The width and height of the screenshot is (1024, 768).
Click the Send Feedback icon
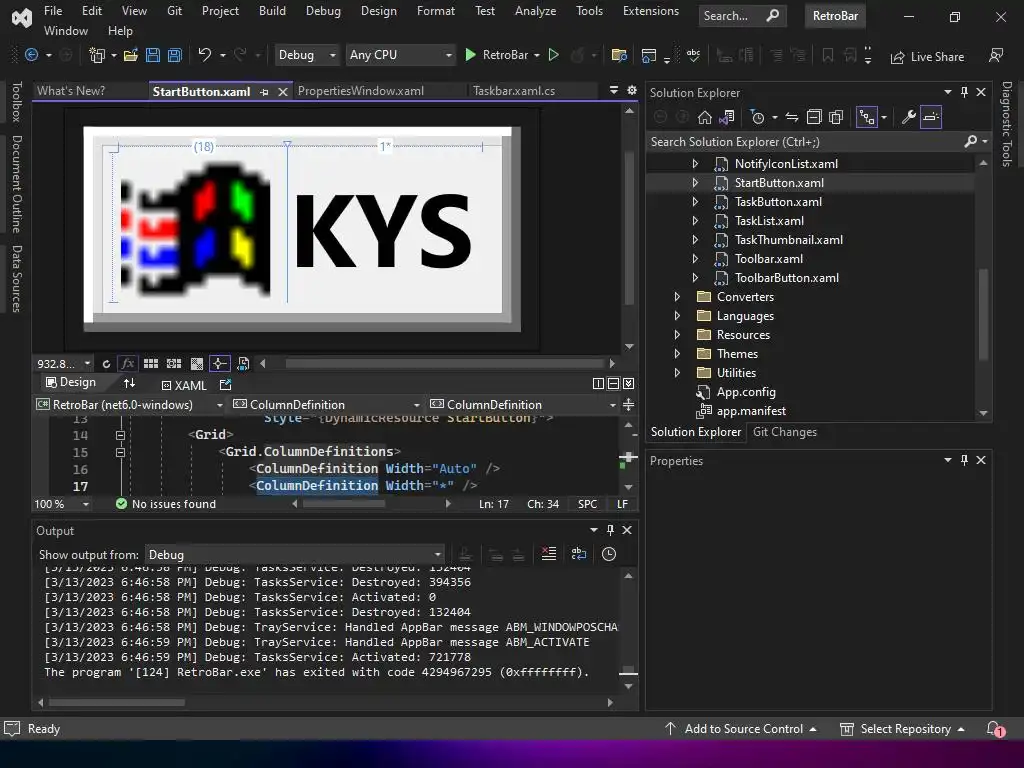pyautogui.click(x=996, y=56)
